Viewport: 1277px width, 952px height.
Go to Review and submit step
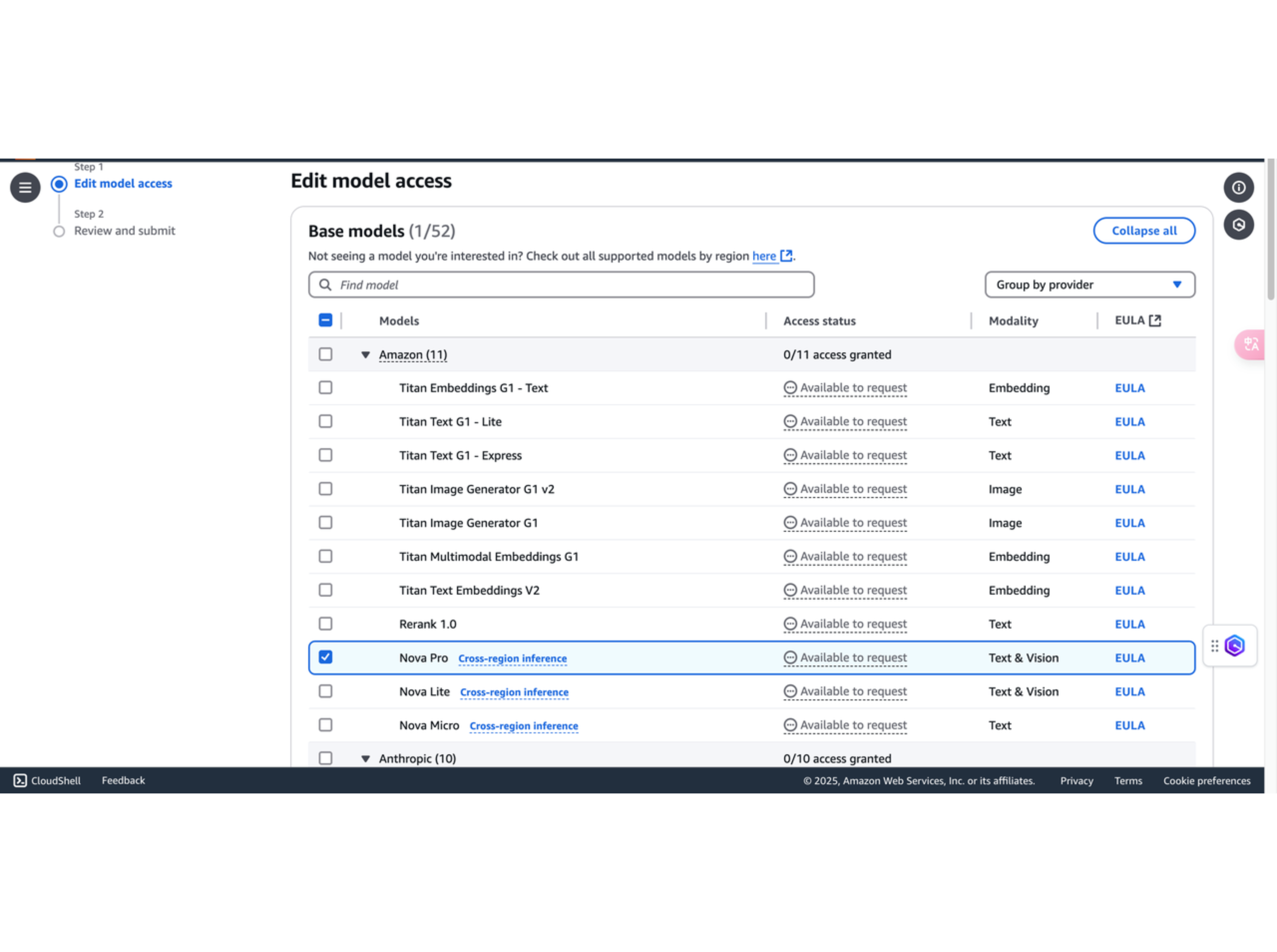[x=124, y=231]
